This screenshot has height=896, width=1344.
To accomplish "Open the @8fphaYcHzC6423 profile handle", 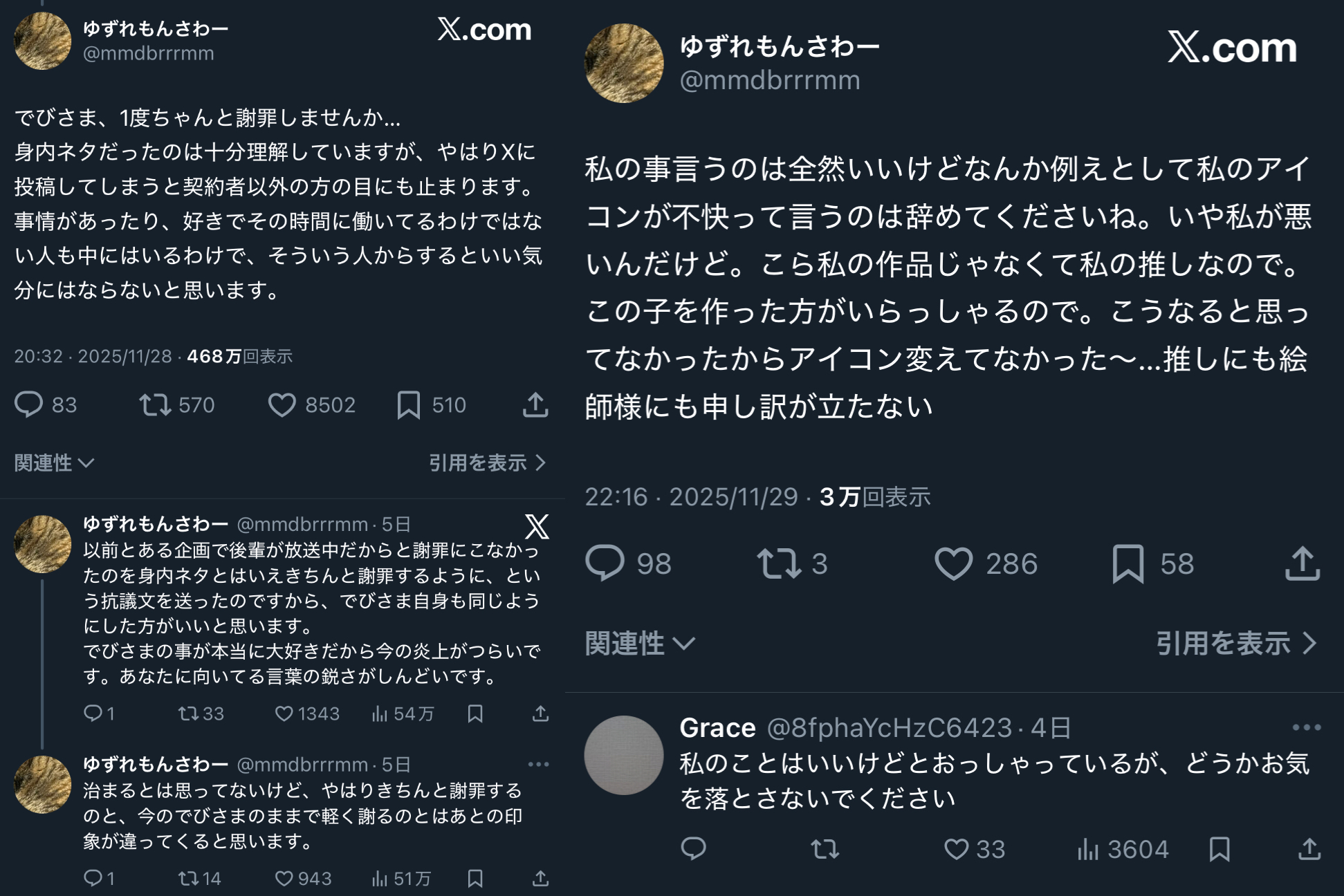I will pyautogui.click(x=890, y=728).
